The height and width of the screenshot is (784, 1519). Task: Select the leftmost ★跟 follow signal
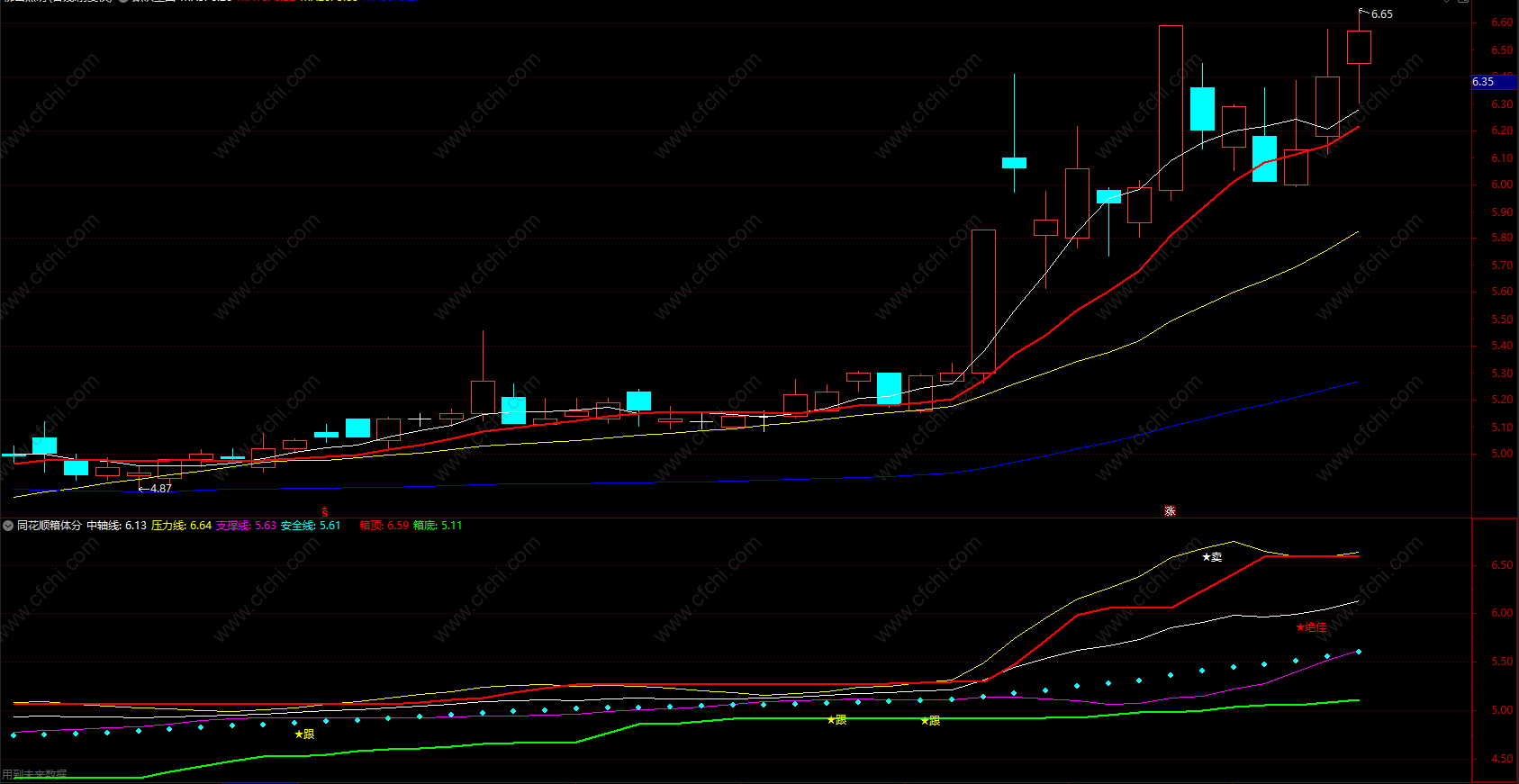pyautogui.click(x=304, y=734)
